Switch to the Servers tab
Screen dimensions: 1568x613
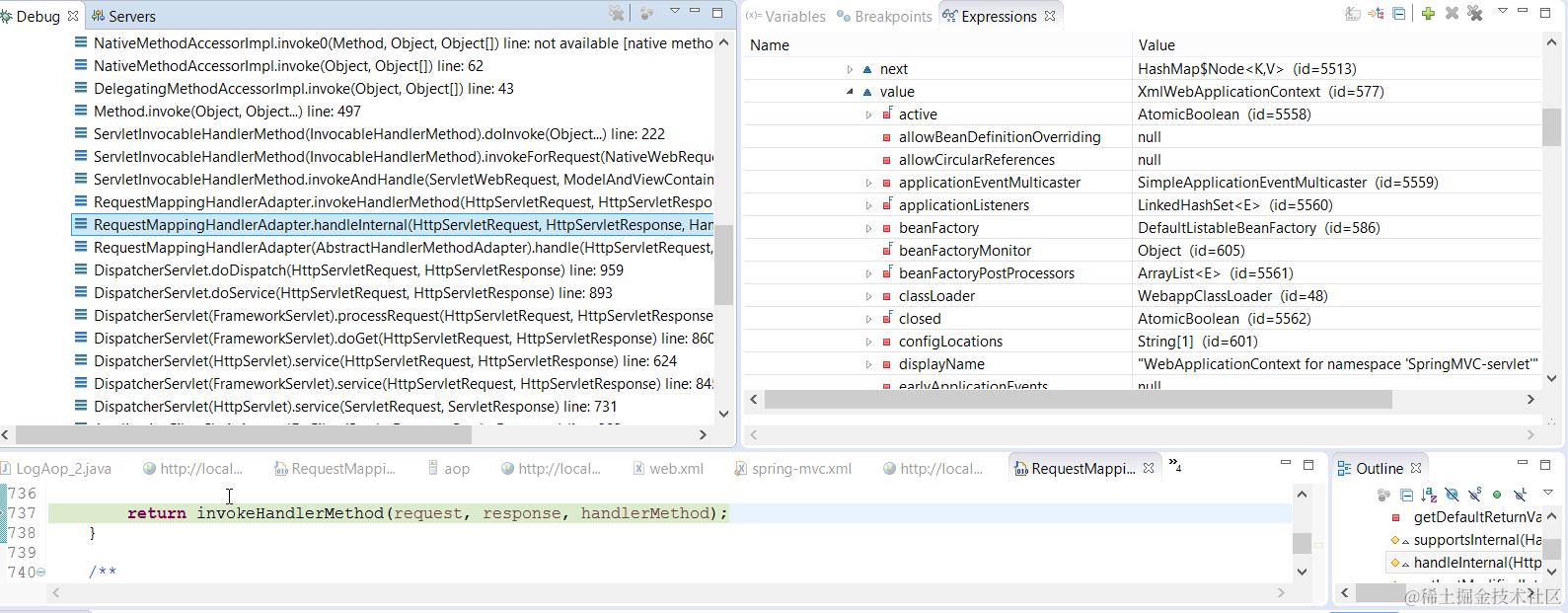124,16
